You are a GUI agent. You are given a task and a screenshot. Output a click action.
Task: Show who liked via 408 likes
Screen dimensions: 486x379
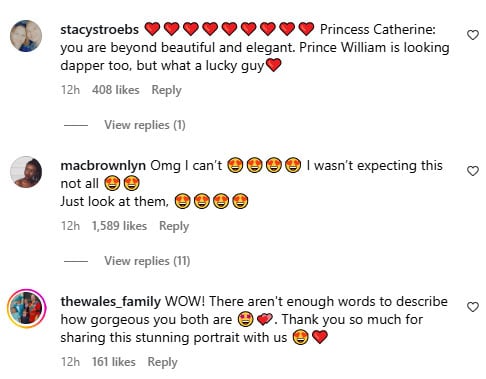click(116, 90)
